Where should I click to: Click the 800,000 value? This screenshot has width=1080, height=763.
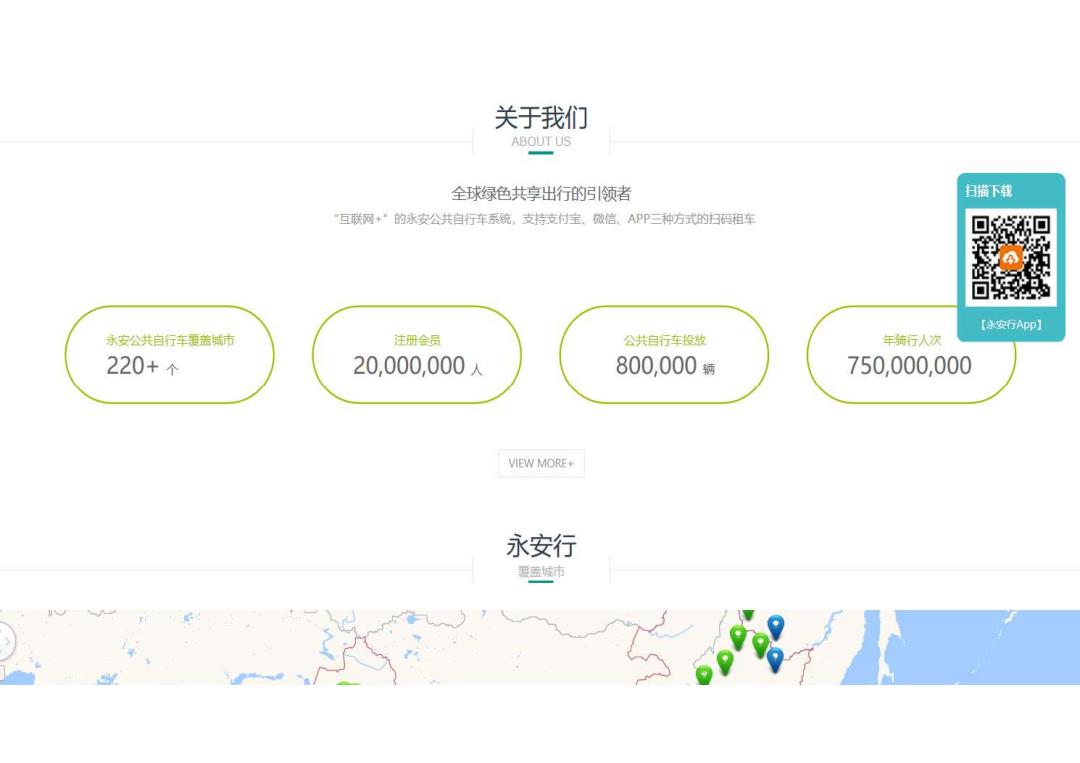point(656,366)
